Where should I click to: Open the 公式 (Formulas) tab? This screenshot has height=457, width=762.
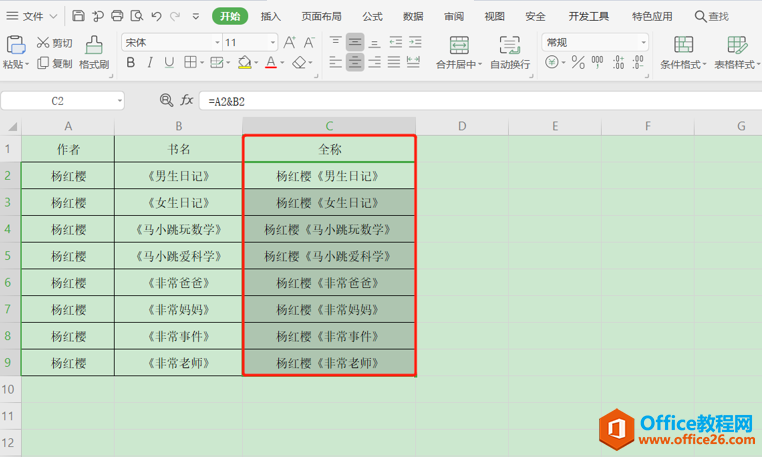[372, 17]
